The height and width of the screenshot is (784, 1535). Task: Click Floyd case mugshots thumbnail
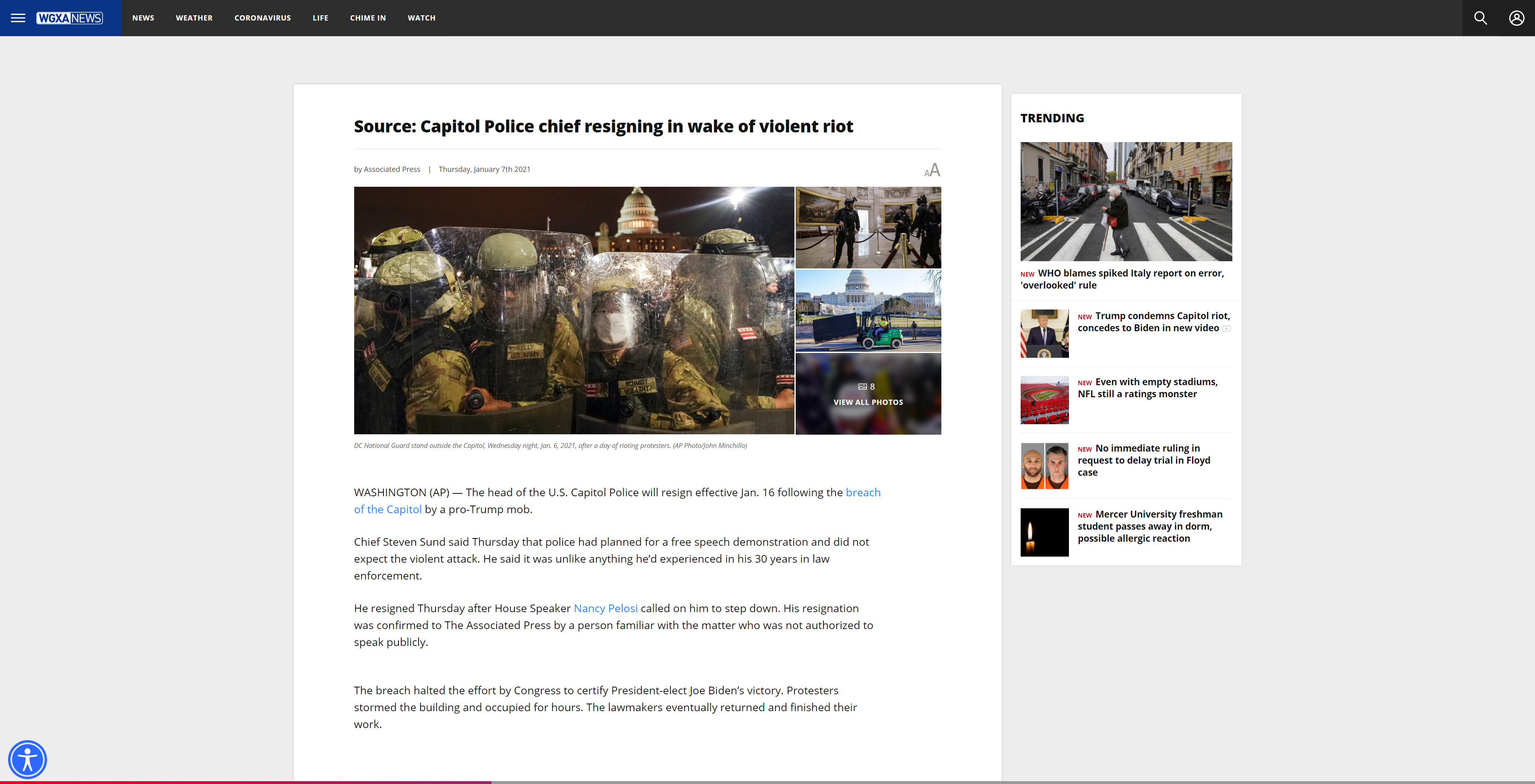[x=1044, y=466]
